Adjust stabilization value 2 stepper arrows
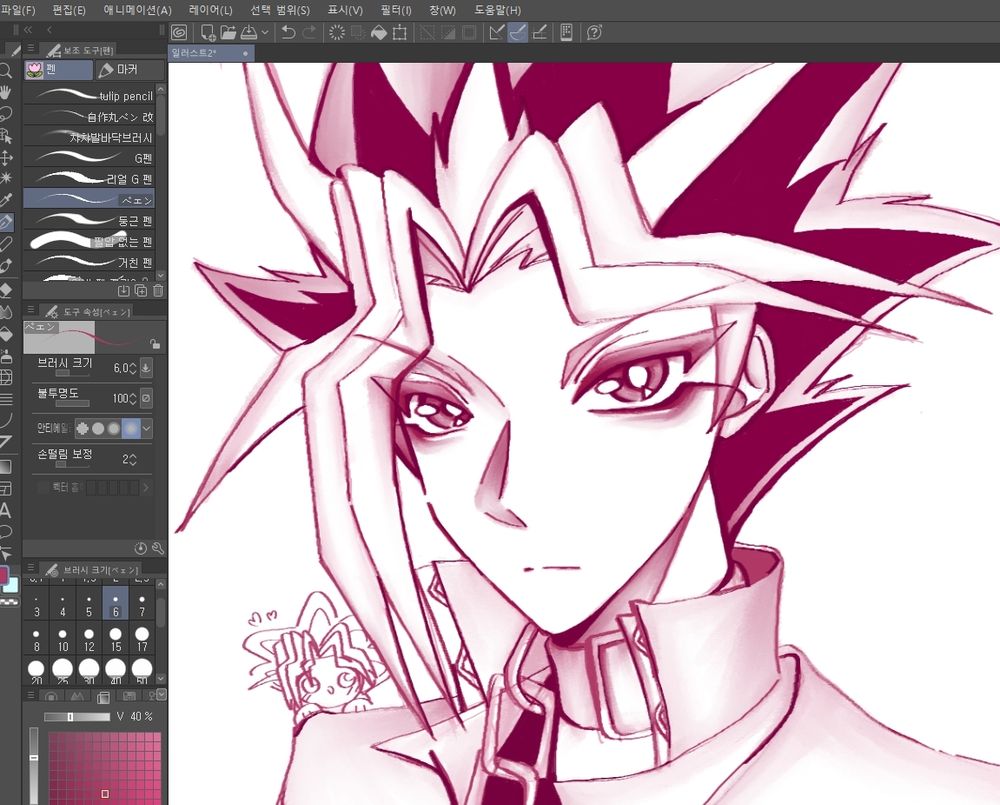This screenshot has height=805, width=1000. pos(133,459)
